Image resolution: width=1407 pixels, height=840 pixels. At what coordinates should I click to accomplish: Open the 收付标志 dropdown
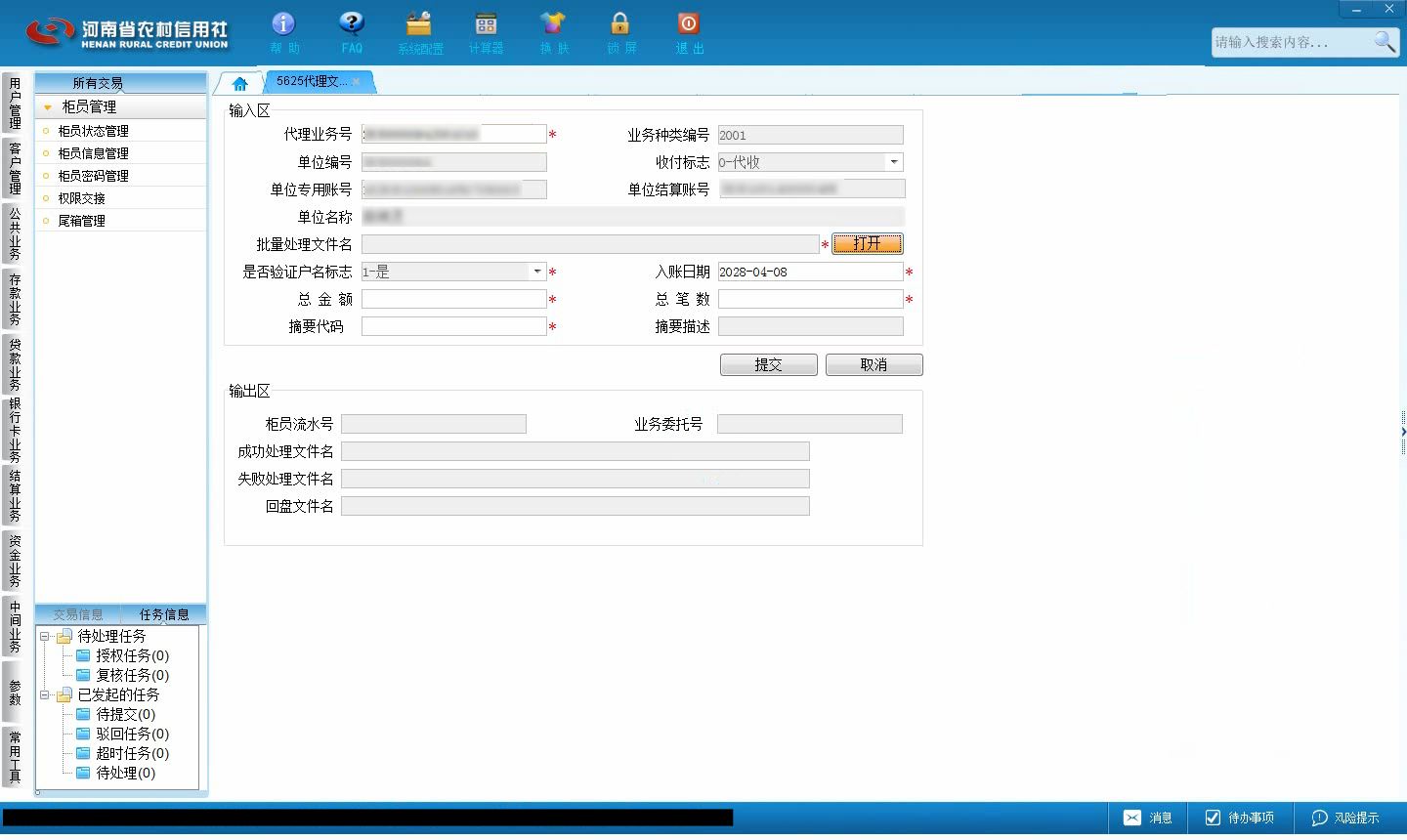coord(894,162)
